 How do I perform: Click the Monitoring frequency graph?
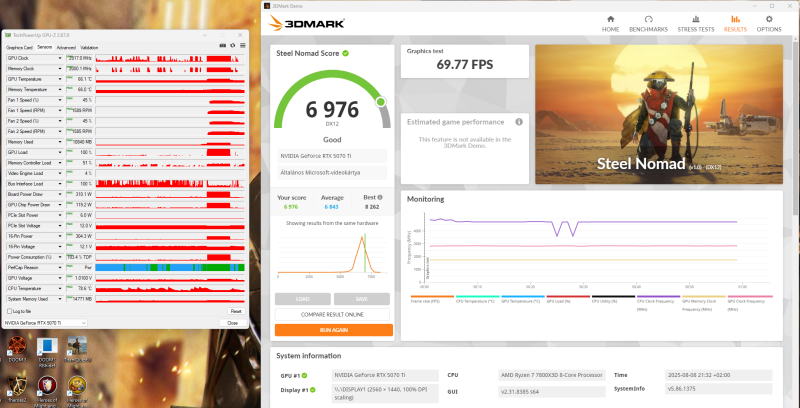594,248
